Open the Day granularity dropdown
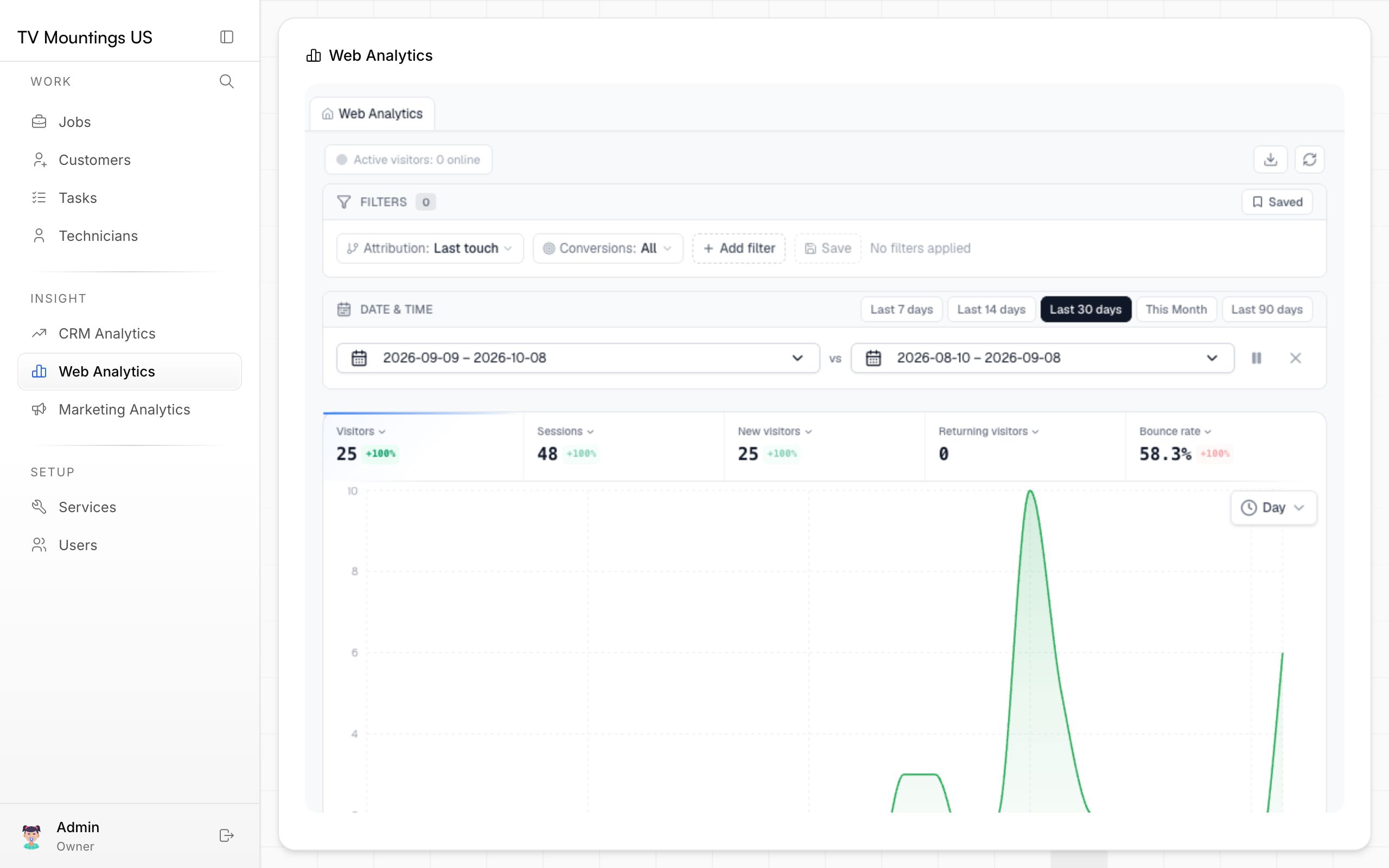Viewport: 1389px width, 868px height. 1273,508
